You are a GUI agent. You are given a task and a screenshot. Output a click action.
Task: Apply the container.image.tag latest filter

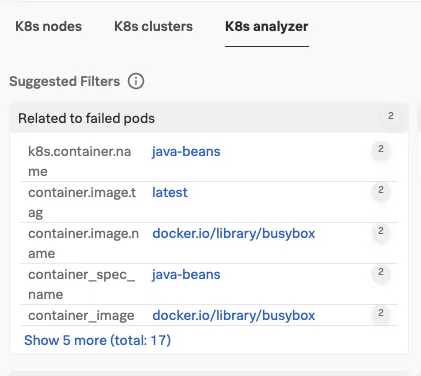pos(170,193)
